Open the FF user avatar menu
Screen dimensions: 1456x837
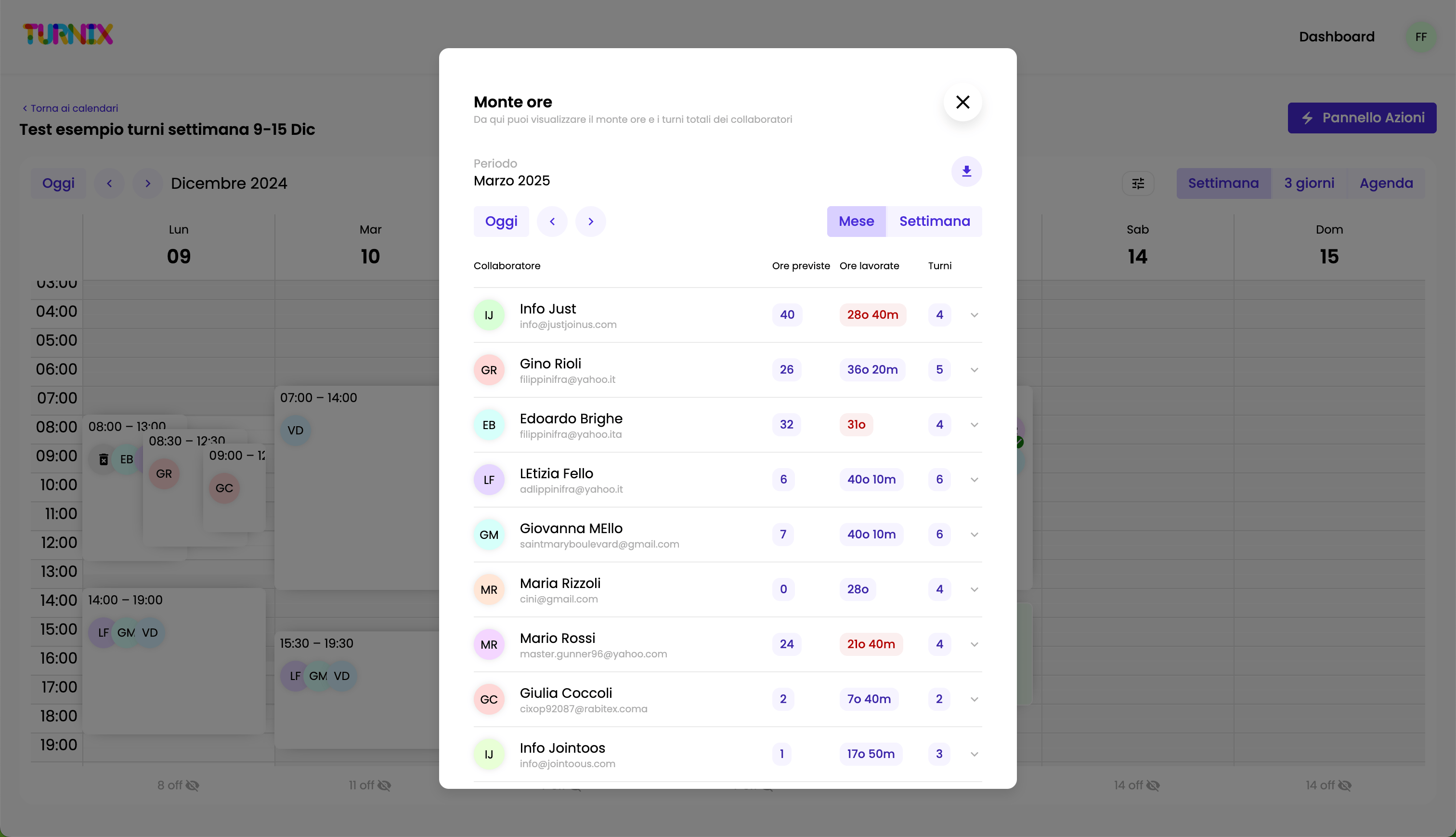pos(1420,37)
